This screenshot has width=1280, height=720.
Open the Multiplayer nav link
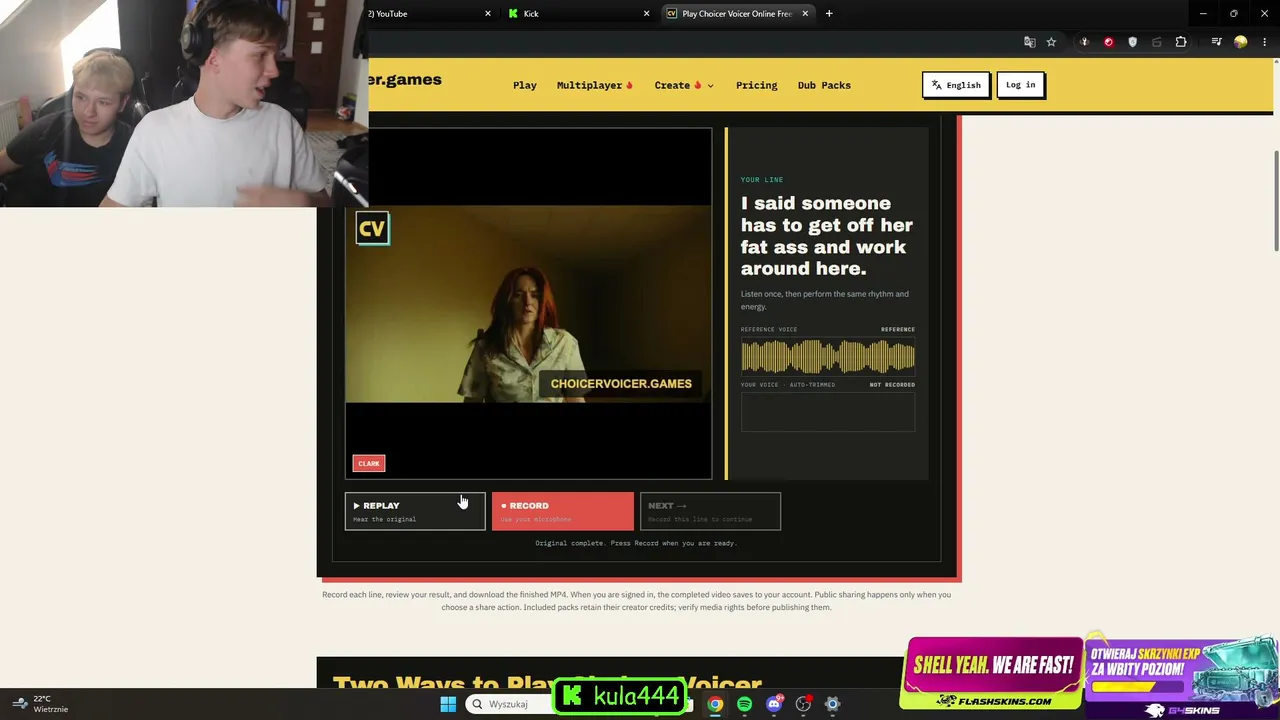pyautogui.click(x=595, y=85)
